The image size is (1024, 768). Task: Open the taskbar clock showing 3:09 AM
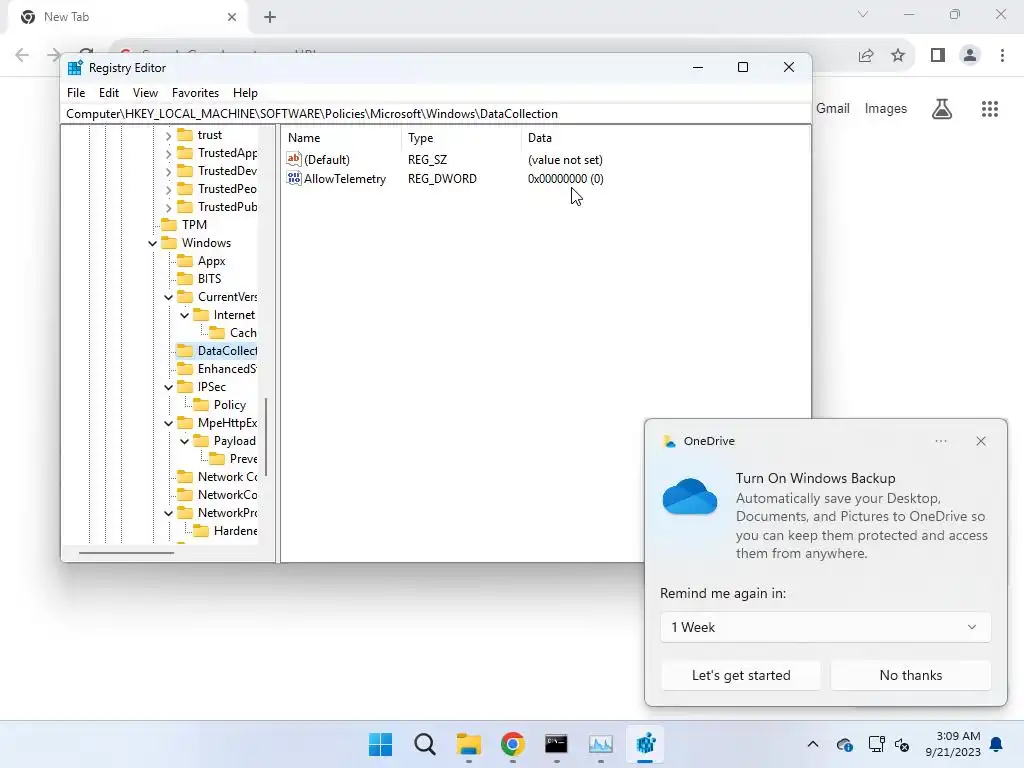pyautogui.click(x=953, y=744)
